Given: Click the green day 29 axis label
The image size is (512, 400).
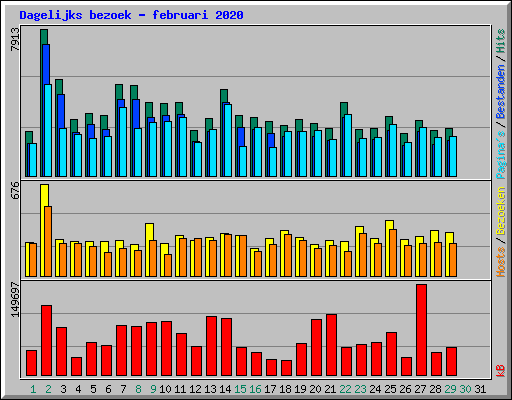Looking at the screenshot, I should pos(450,389).
